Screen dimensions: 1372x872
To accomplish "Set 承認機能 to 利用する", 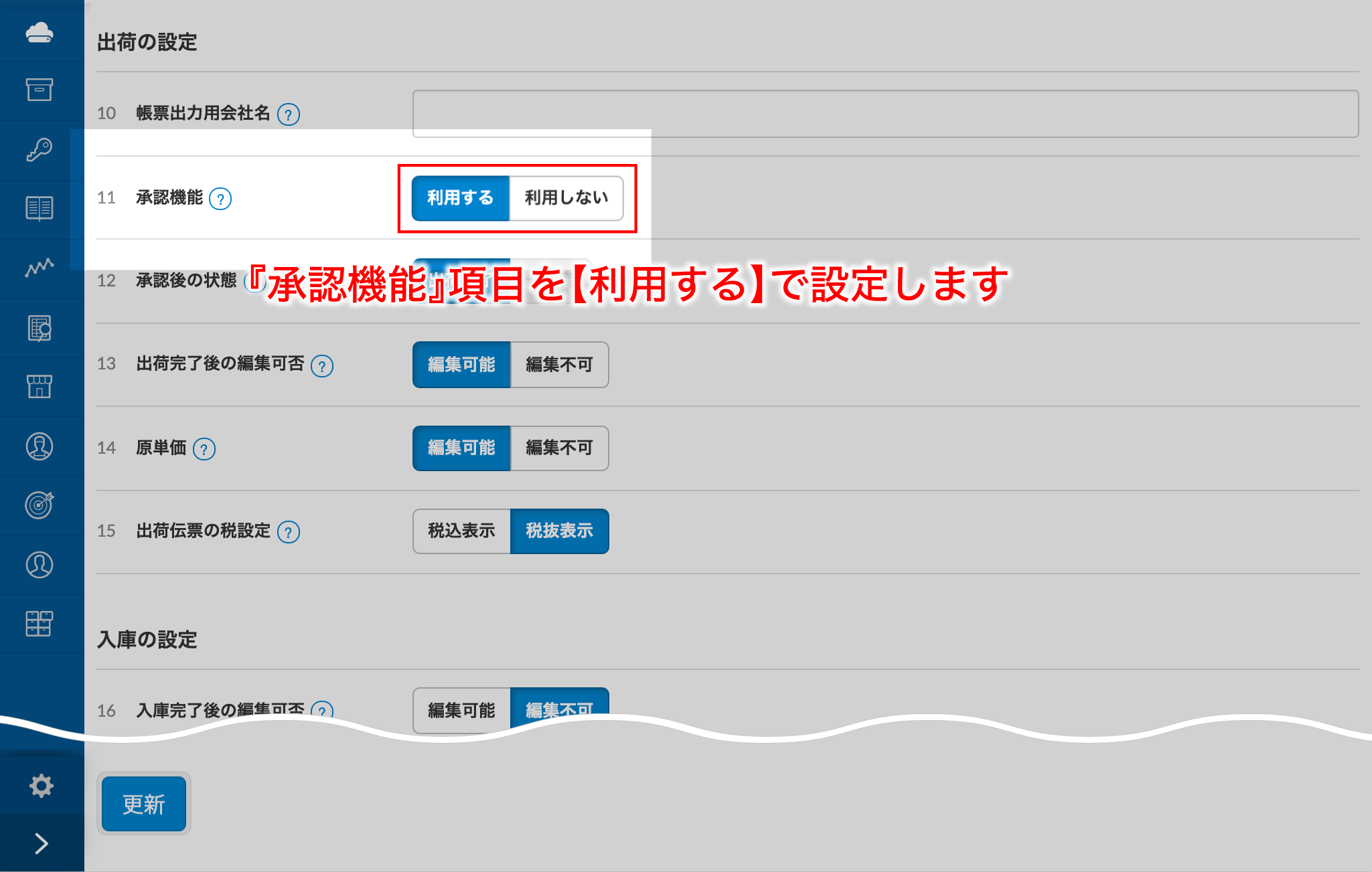I will tap(461, 198).
